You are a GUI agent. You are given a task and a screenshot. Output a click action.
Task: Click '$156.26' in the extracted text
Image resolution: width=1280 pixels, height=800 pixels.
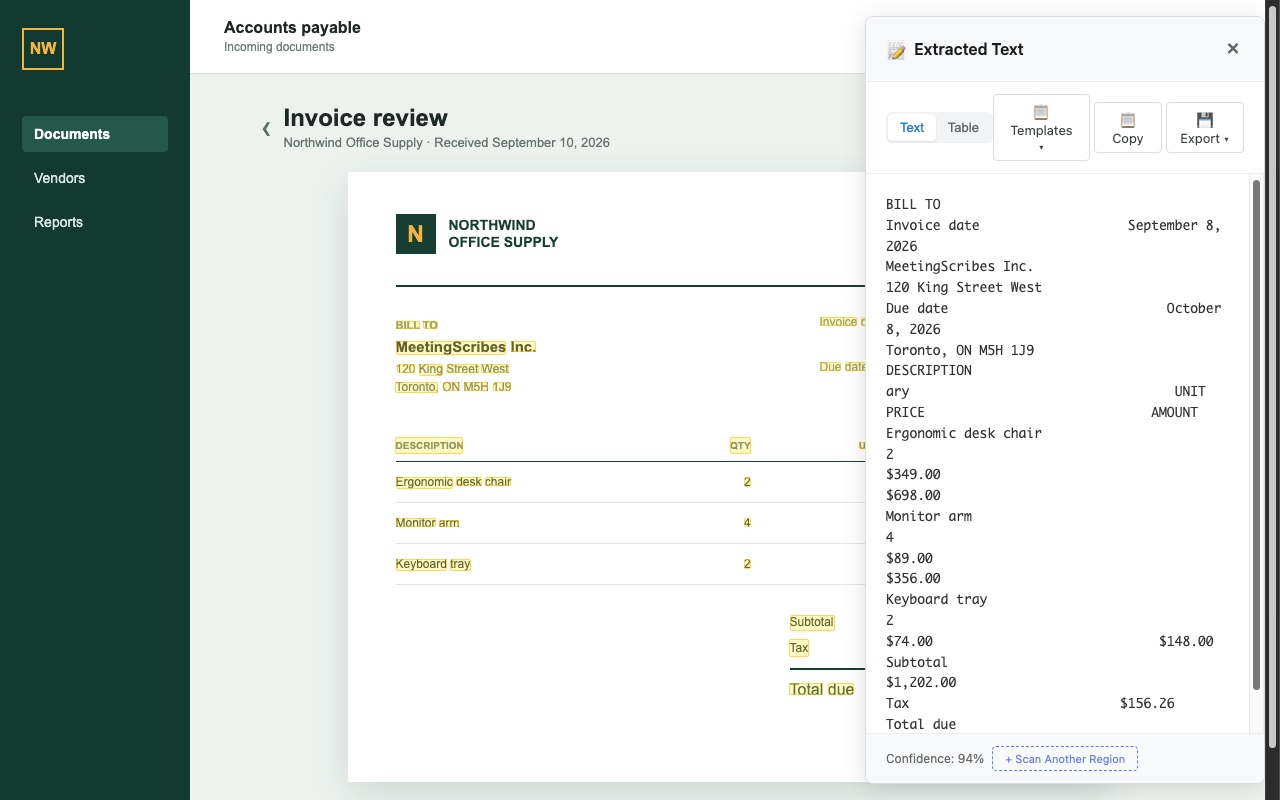point(1147,704)
